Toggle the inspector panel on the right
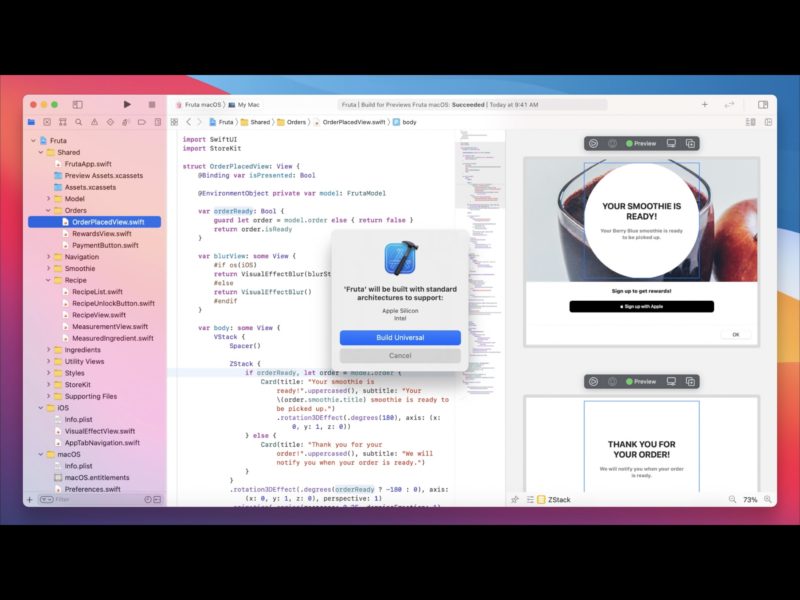The image size is (800, 600). coord(763,105)
